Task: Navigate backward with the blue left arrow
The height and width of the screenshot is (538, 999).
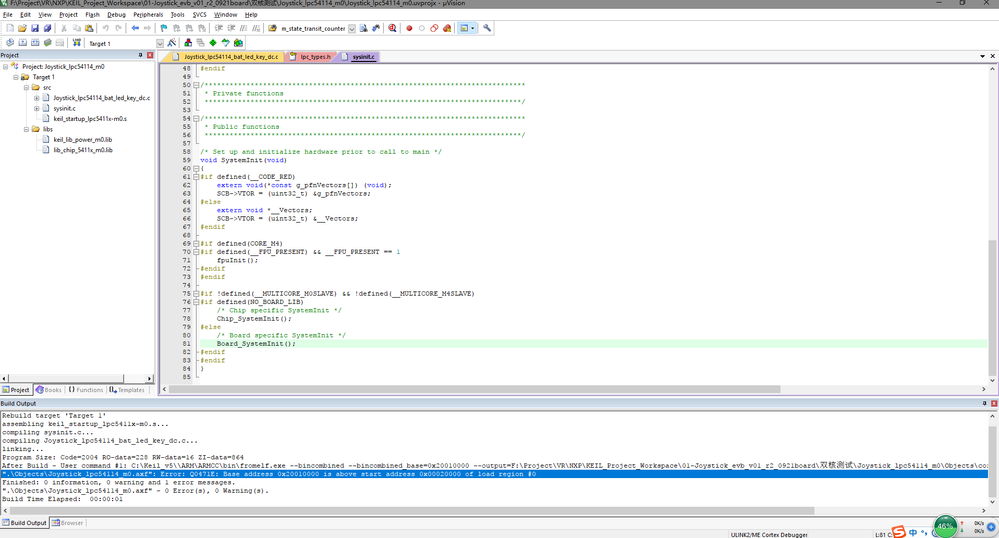Action: click(135, 28)
